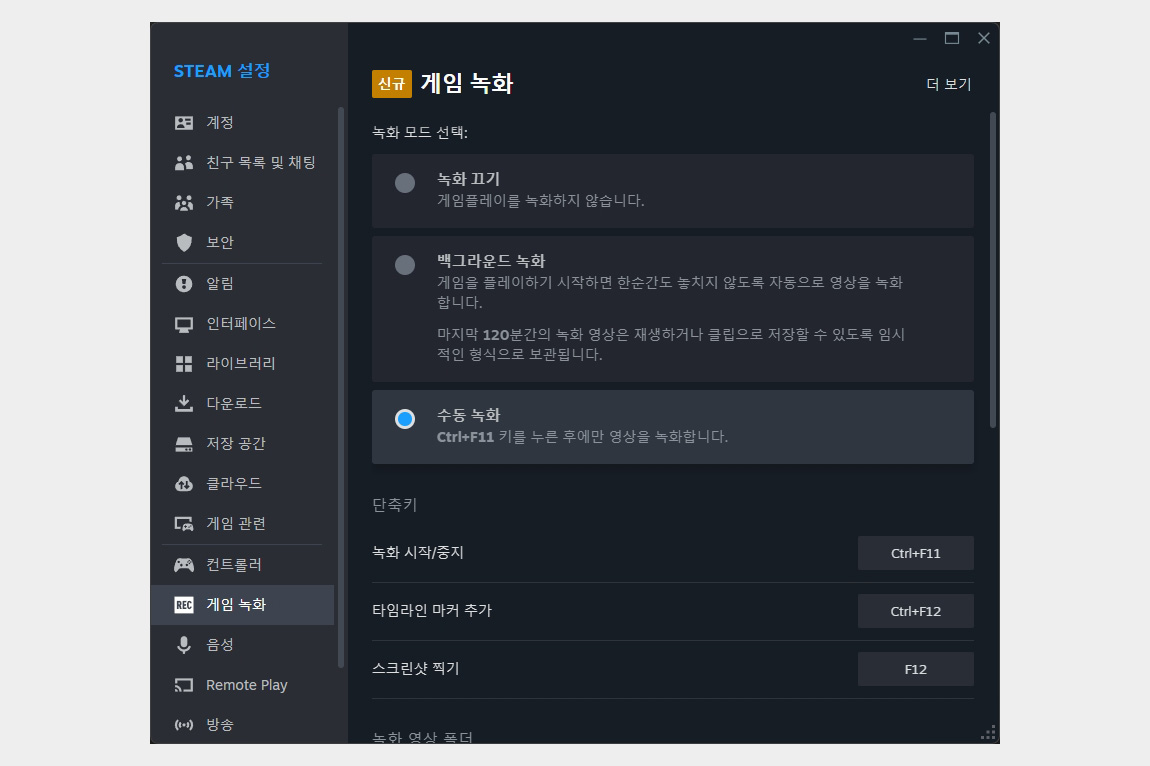Viewport: 1150px width, 766px height.
Task: Open Remote Play settings label
Action: (x=246, y=685)
